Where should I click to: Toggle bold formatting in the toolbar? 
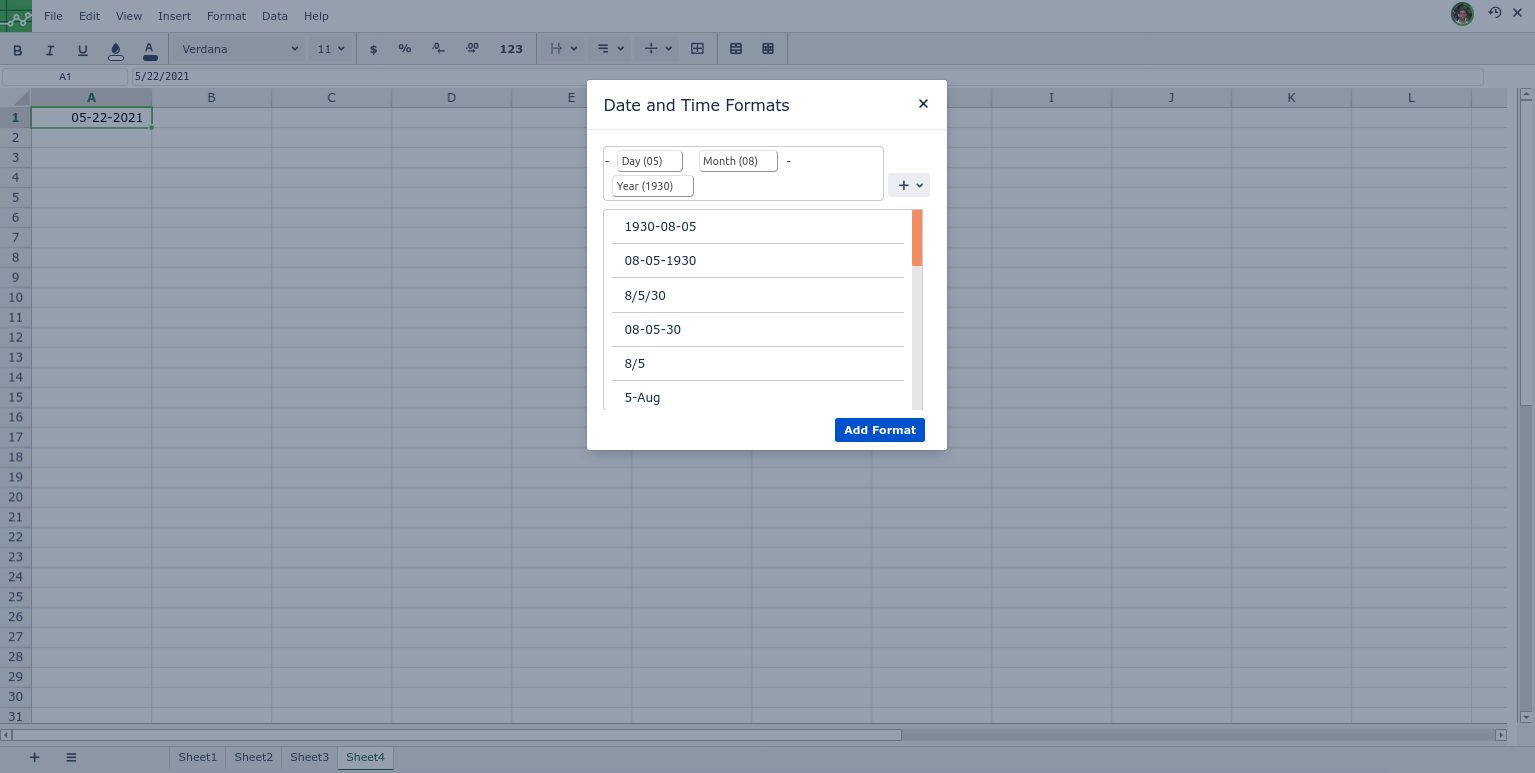[x=17, y=49]
